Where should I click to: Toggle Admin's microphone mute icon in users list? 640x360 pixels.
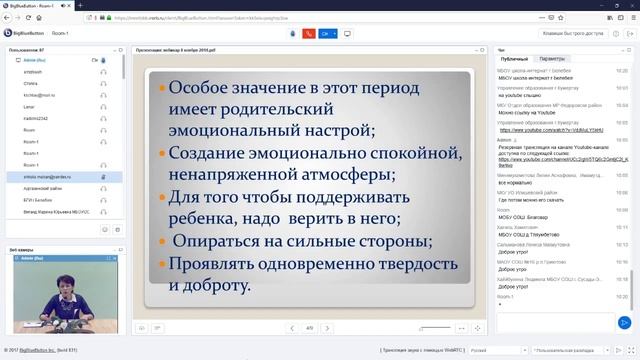click(103, 60)
